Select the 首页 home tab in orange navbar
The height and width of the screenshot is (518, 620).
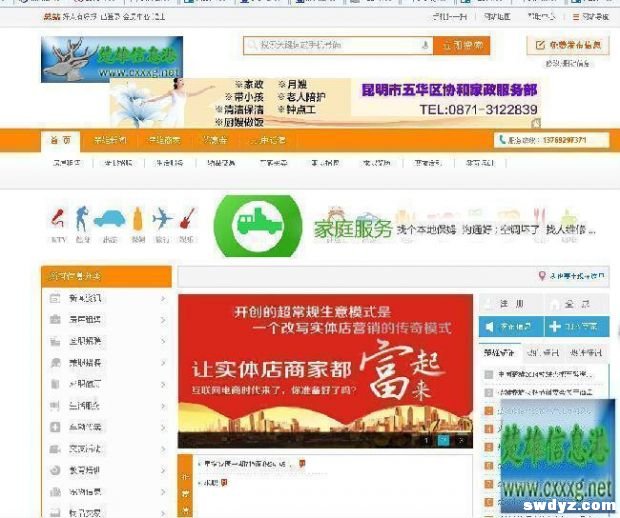tap(60, 140)
